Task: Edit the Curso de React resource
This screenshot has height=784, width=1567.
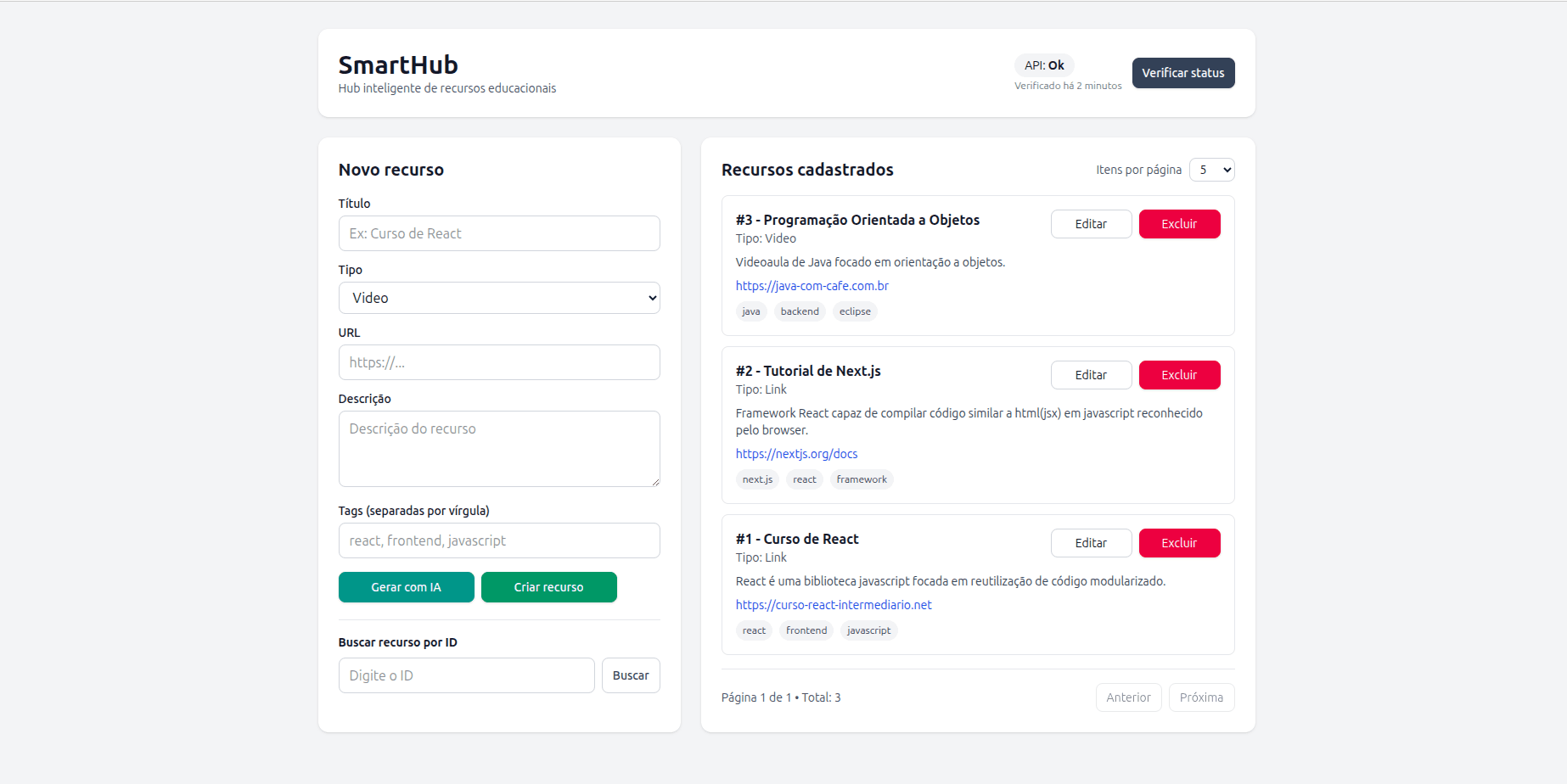Action: pos(1091,543)
